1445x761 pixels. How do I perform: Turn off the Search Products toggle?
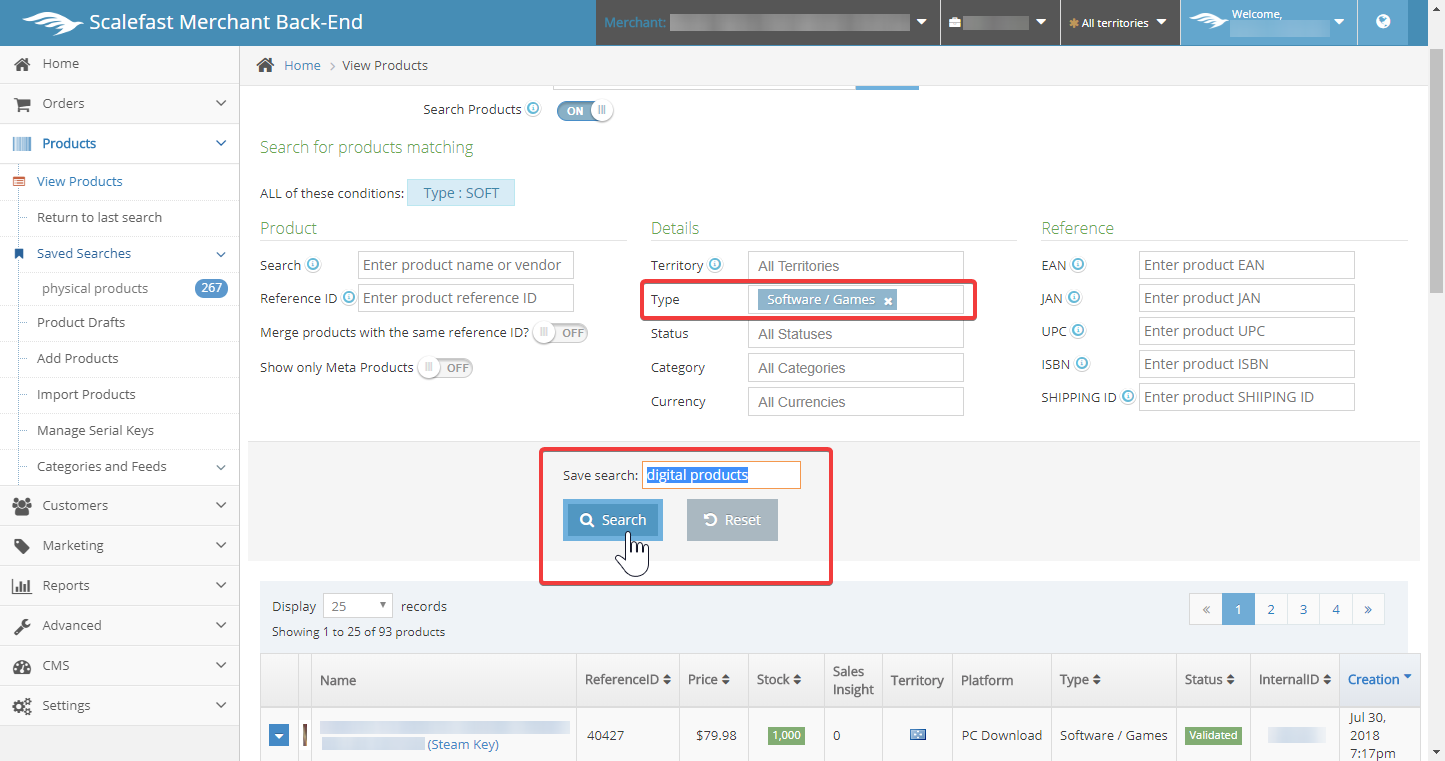pyautogui.click(x=585, y=111)
